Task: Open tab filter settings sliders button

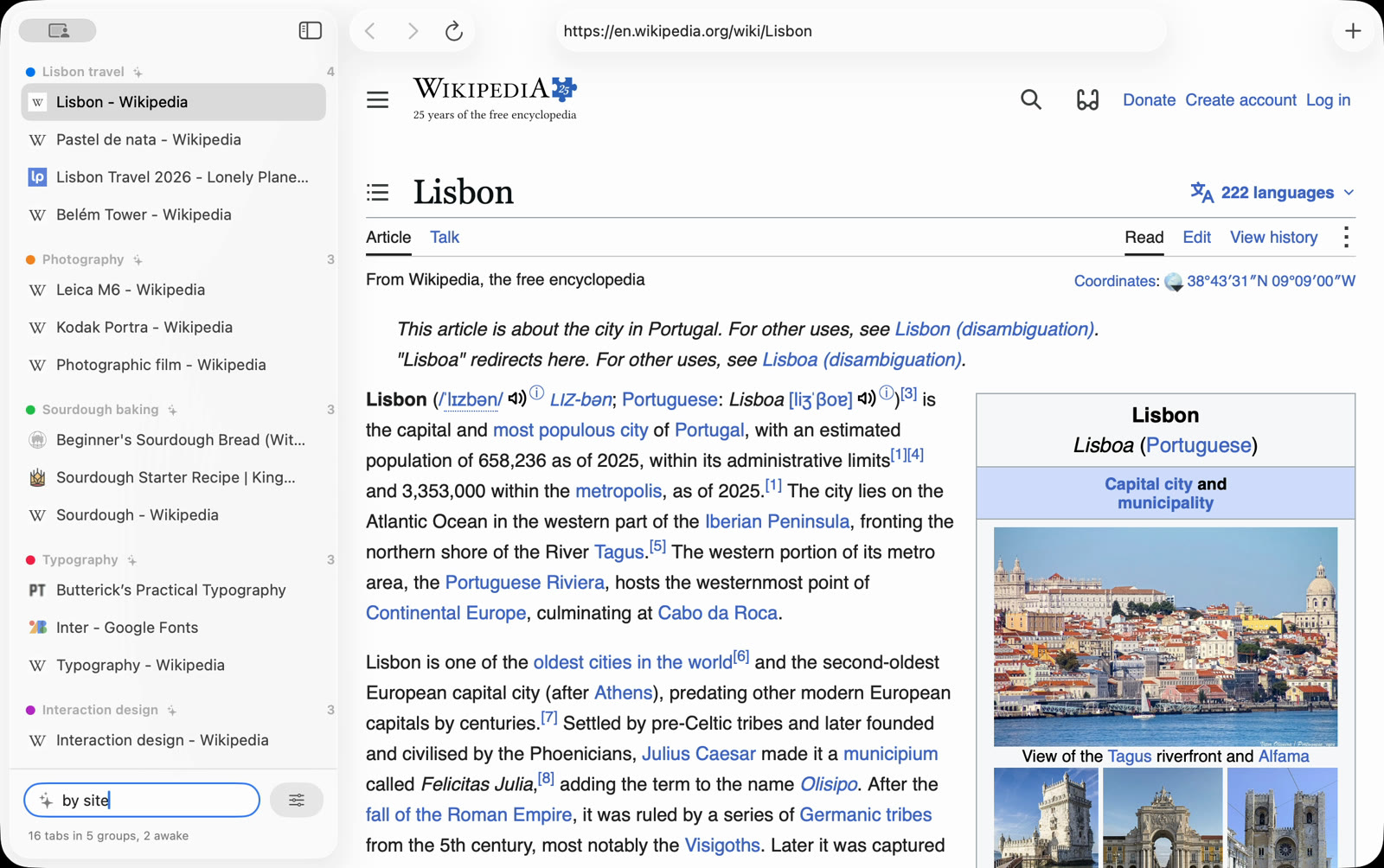Action: 296,801
